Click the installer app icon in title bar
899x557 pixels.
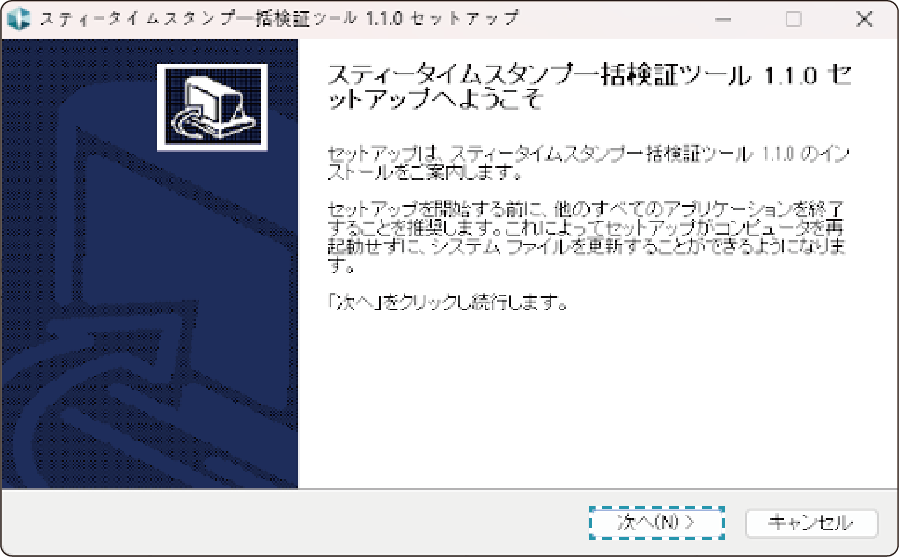pos(19,19)
